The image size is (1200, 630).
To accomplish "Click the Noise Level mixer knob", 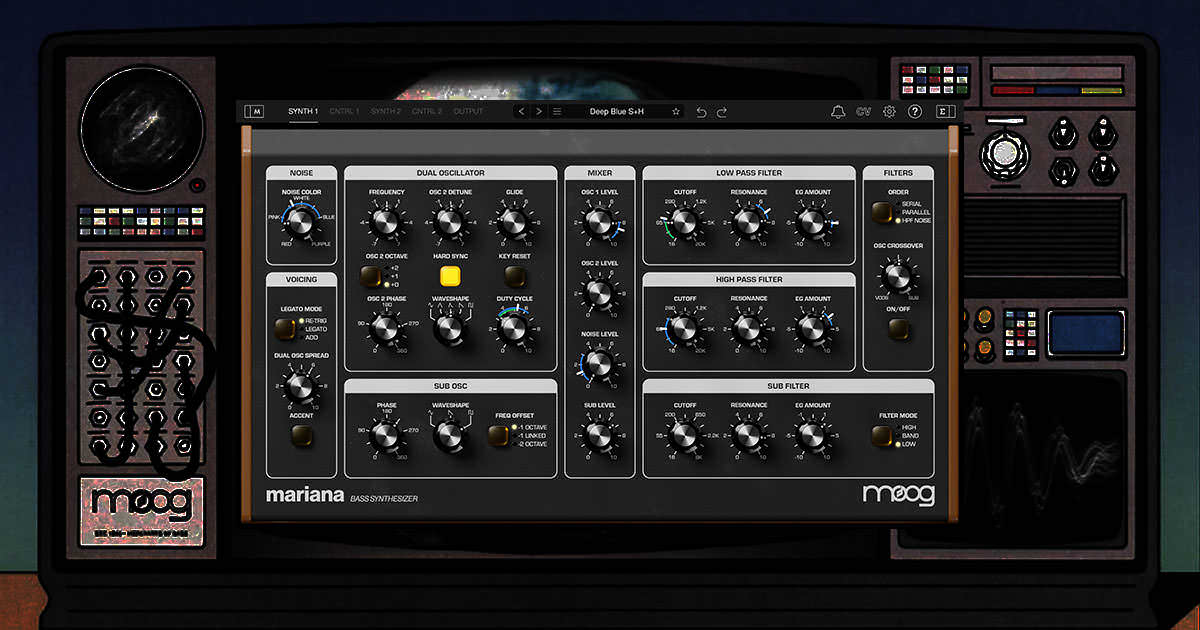I will [x=599, y=364].
